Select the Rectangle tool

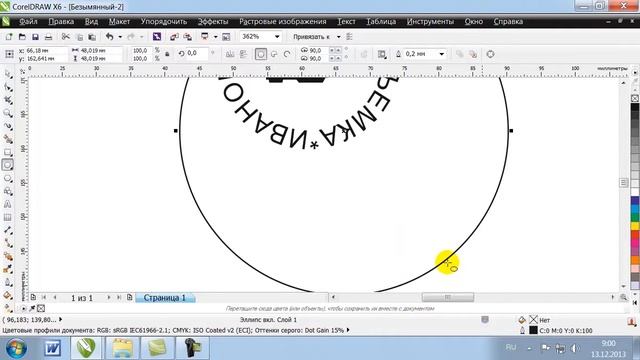(8, 152)
